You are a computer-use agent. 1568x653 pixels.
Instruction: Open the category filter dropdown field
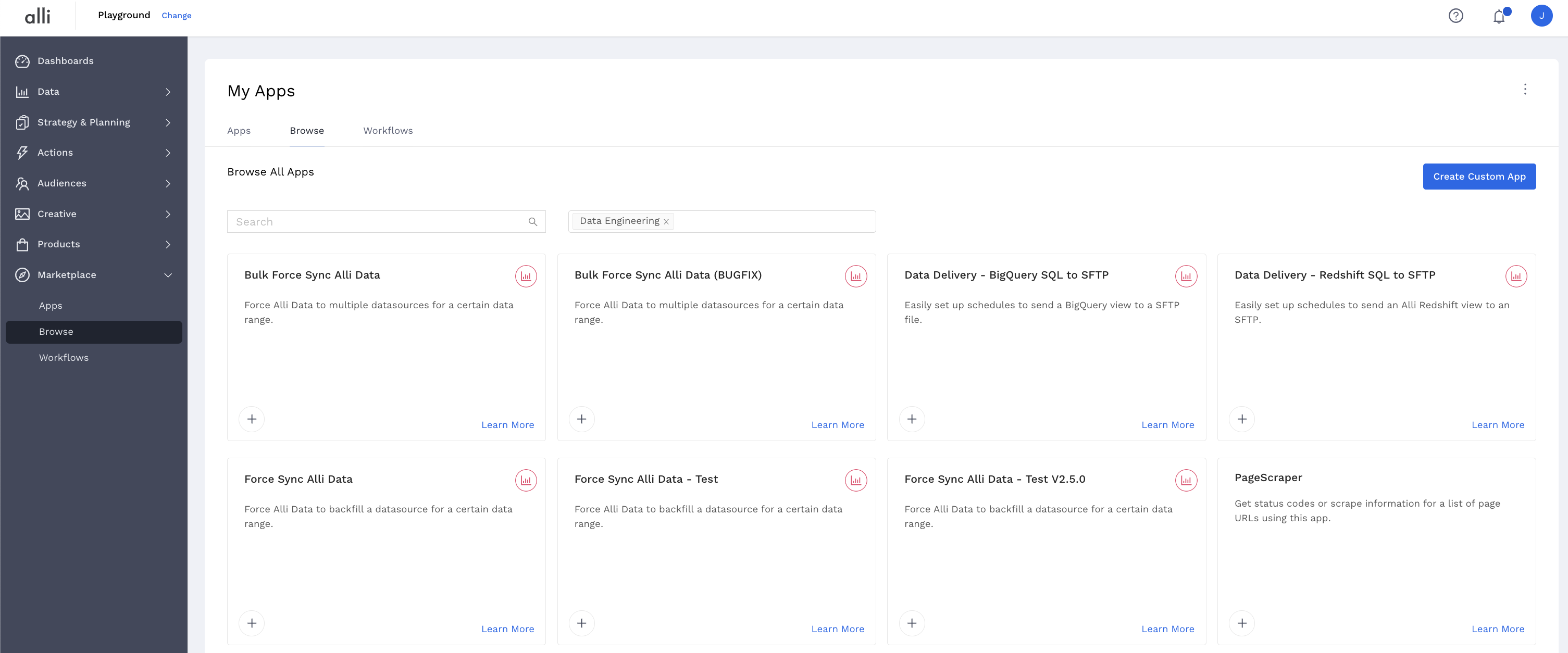tap(773, 221)
